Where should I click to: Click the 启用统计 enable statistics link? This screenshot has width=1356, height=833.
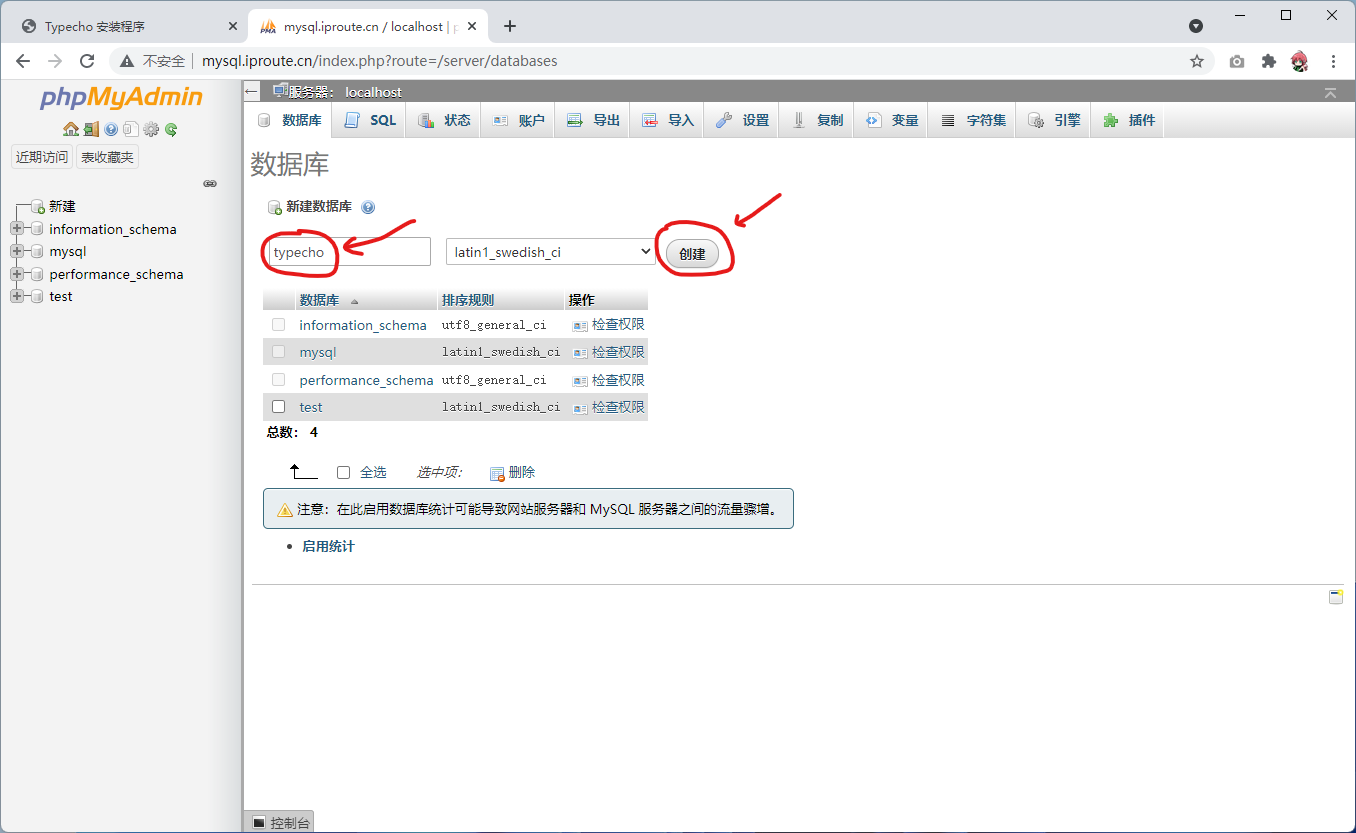pos(327,547)
